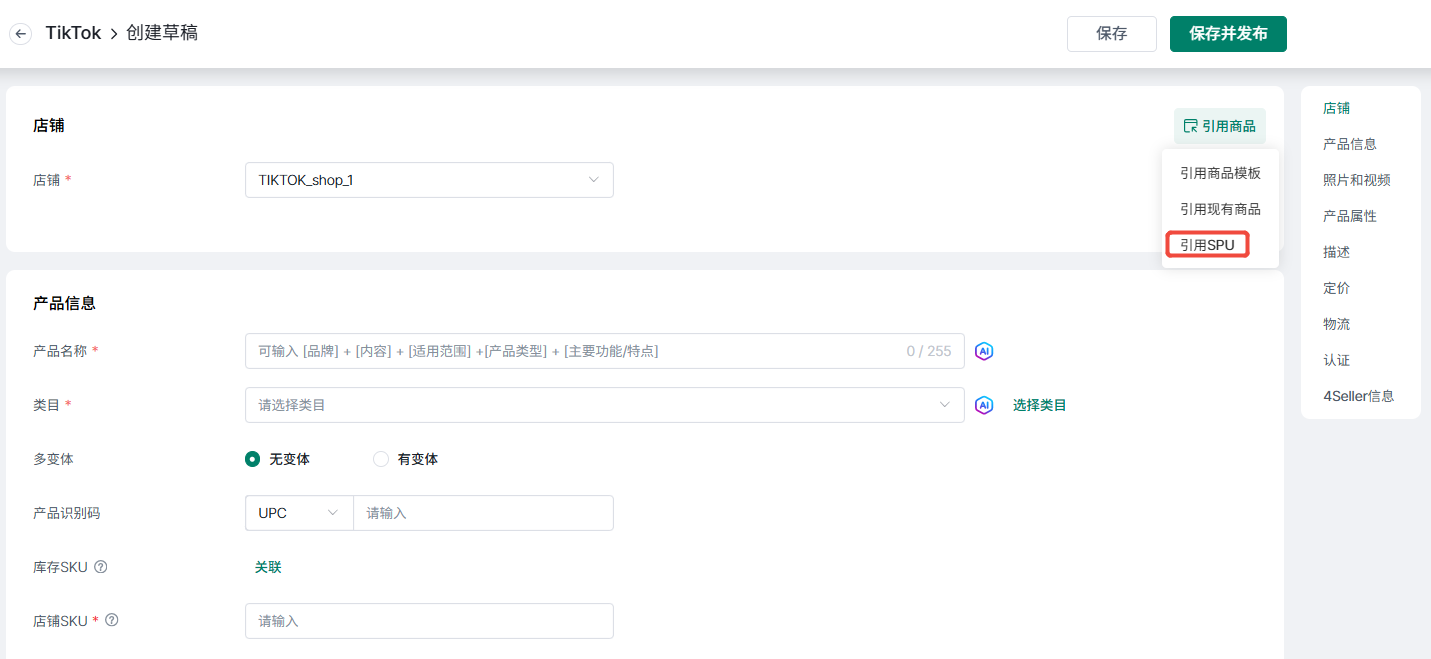
Task: Click the 创建草稿 breadcrumb text
Action: [x=162, y=33]
